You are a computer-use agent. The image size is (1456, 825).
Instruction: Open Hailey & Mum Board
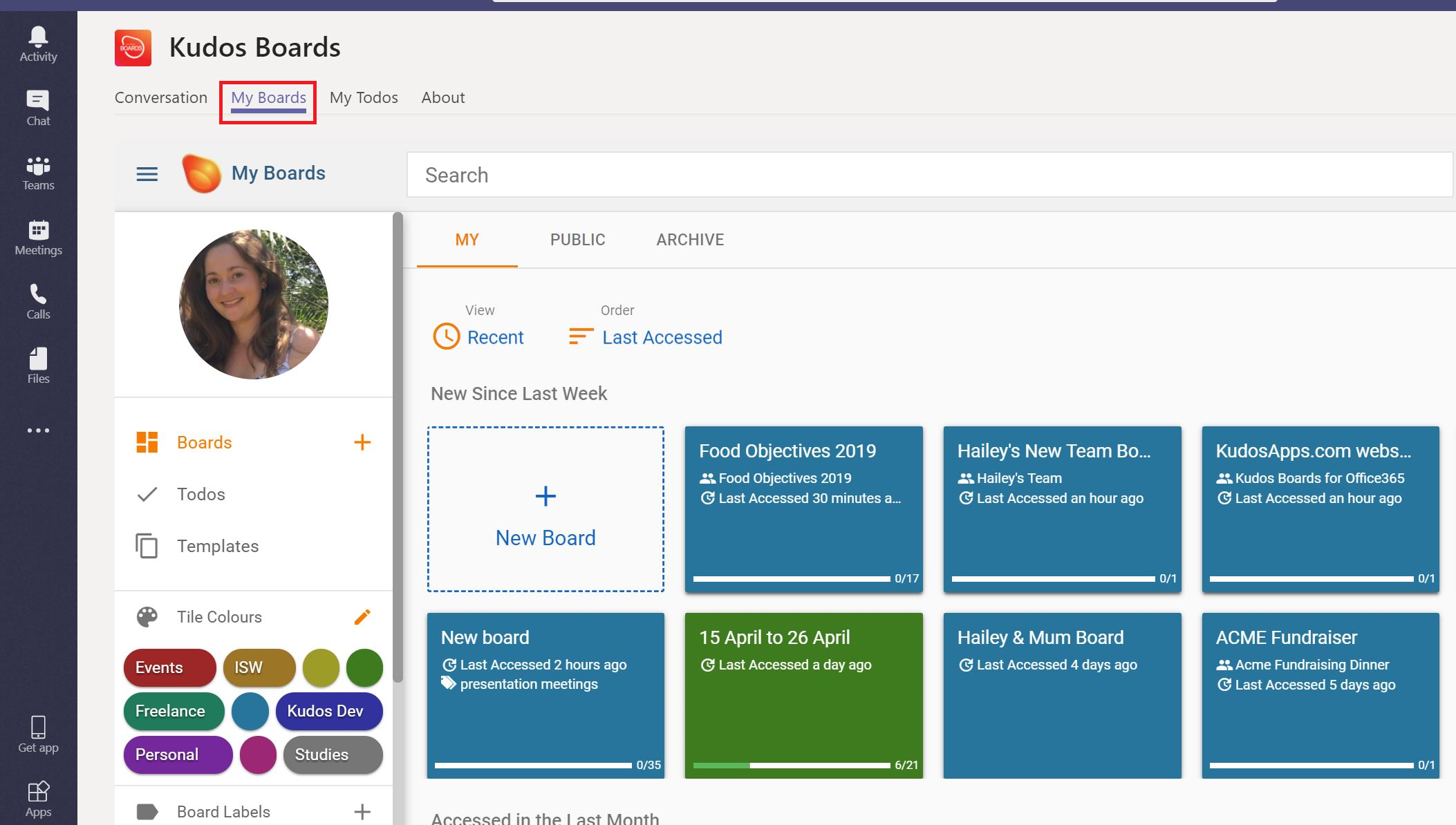tap(1063, 696)
